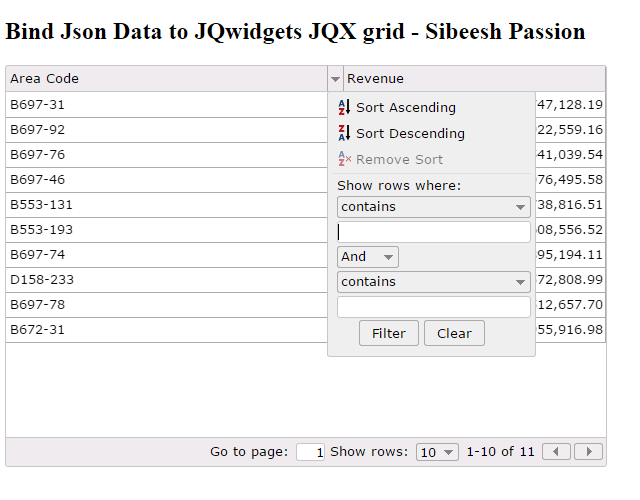Viewport: 640px width, 500px height.
Task: Focus the second filter value input
Action: pos(433,307)
